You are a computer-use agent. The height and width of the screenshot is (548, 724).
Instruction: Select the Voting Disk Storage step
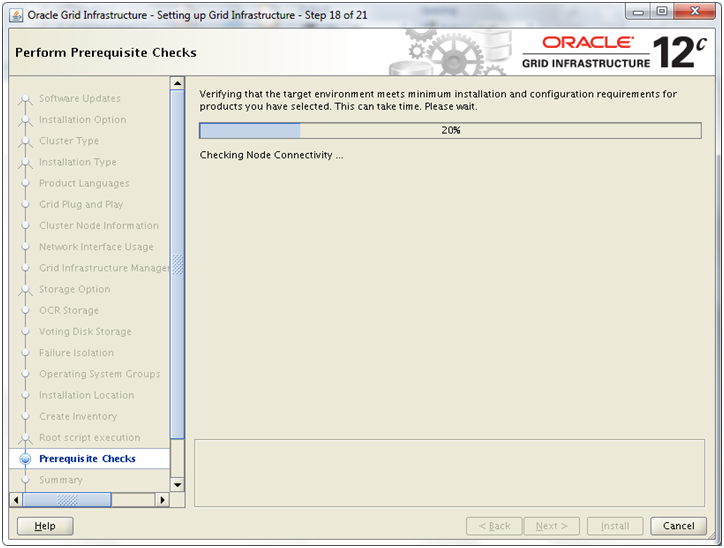85,332
